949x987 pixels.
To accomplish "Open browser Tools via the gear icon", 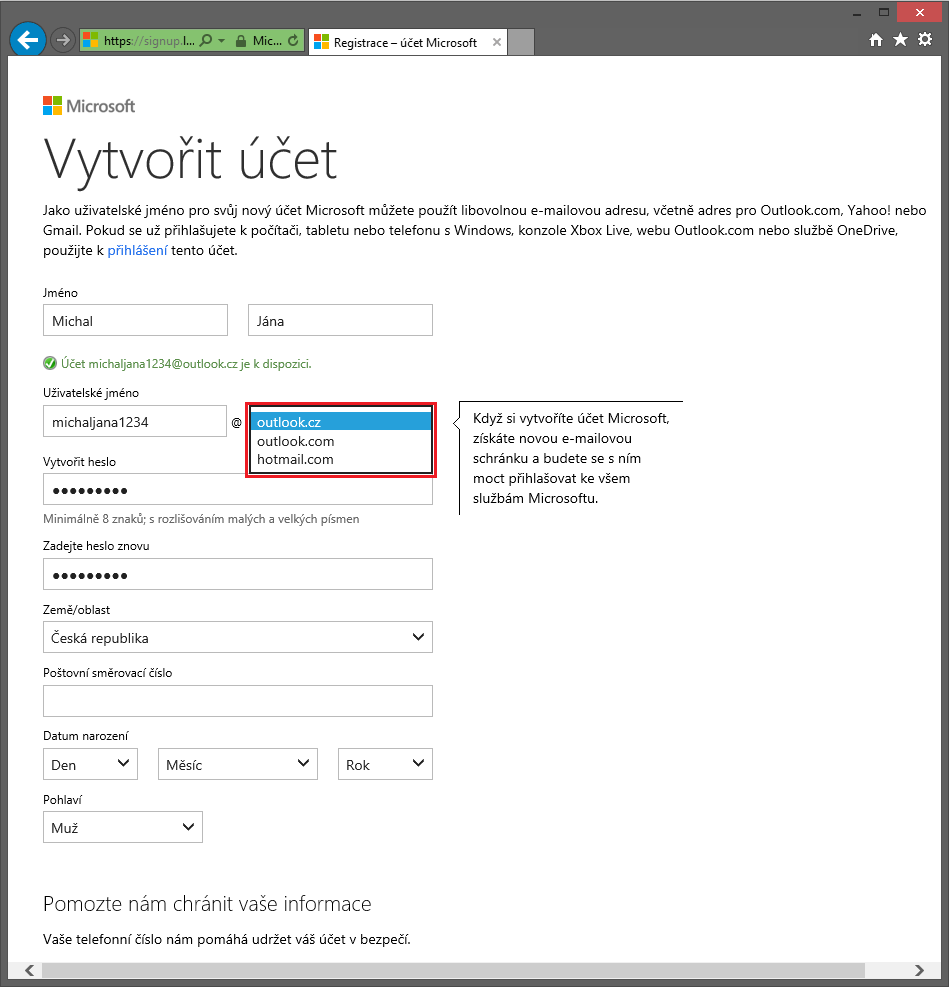I will pos(925,41).
